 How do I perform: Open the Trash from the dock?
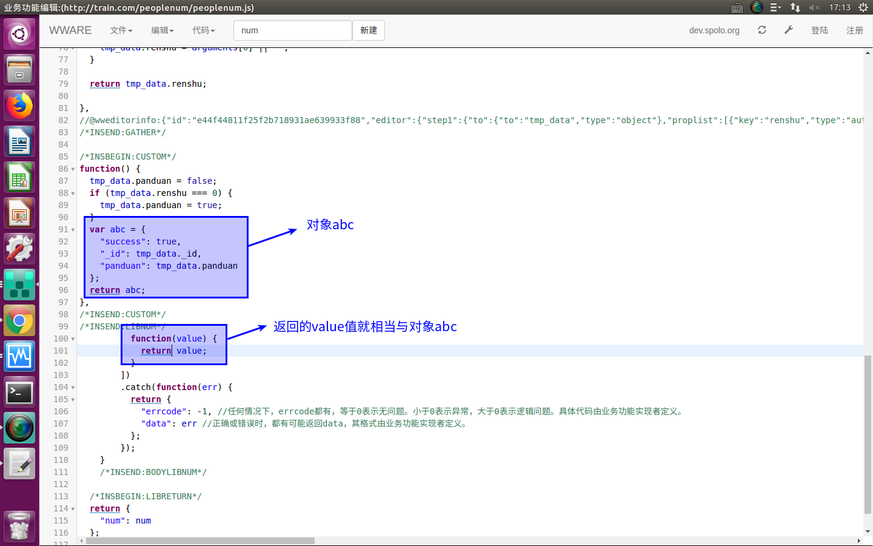tap(19, 524)
